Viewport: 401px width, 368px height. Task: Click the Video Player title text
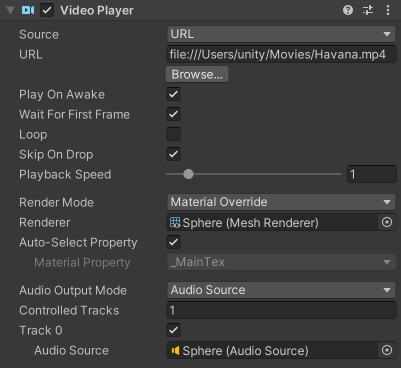point(97,10)
